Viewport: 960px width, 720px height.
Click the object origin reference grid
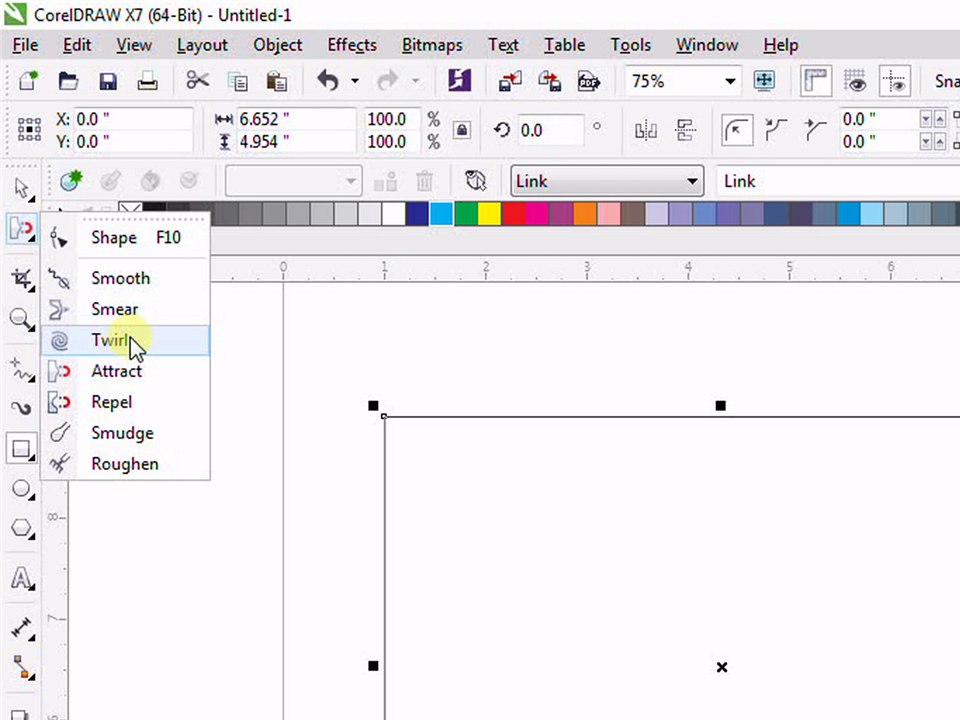tap(29, 130)
